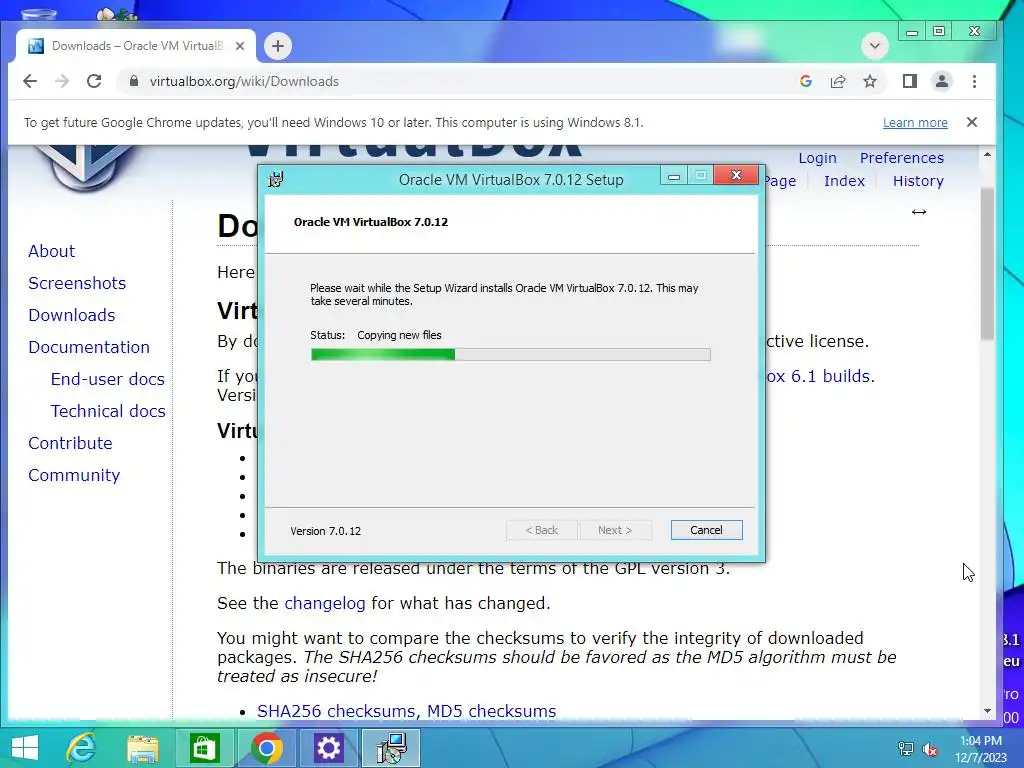Open File Explorer from the taskbar

click(x=142, y=748)
